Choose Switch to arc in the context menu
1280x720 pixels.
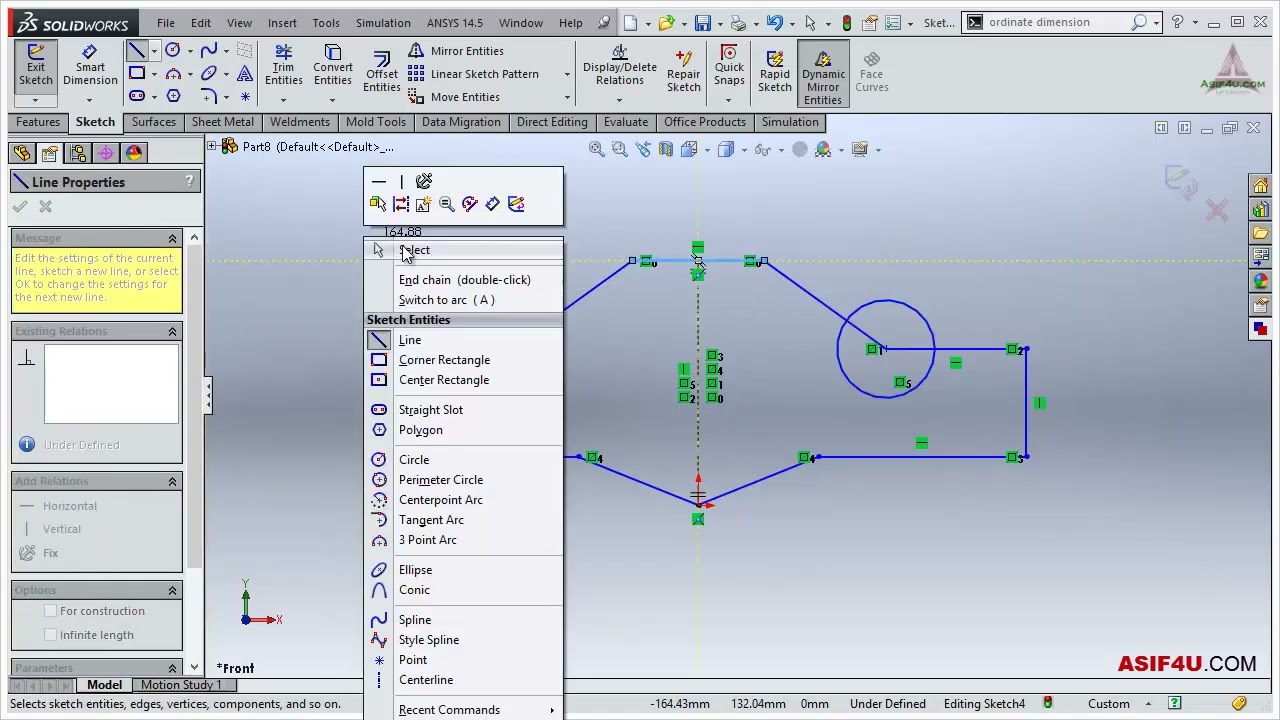point(464,300)
